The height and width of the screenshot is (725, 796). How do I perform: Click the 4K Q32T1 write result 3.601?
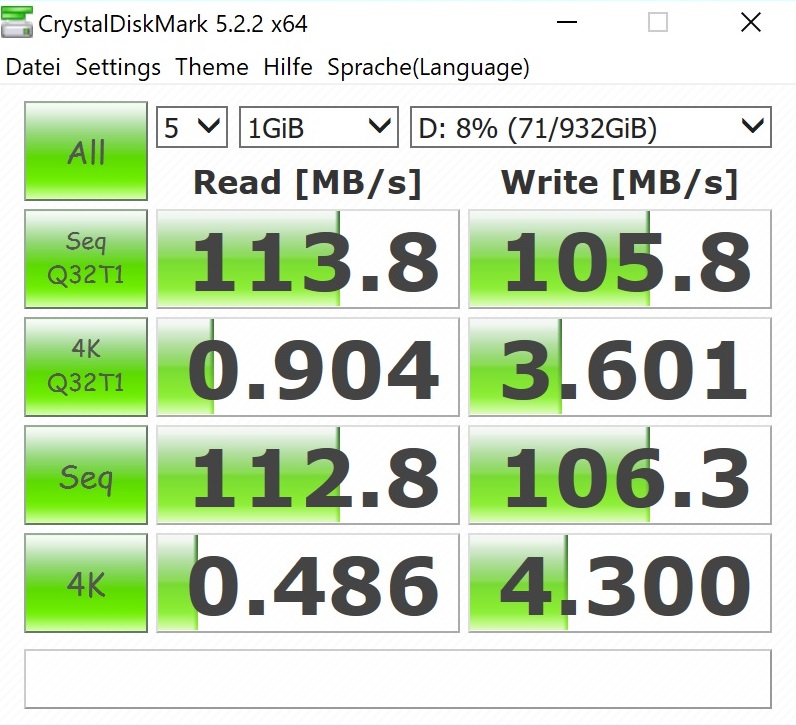(620, 367)
